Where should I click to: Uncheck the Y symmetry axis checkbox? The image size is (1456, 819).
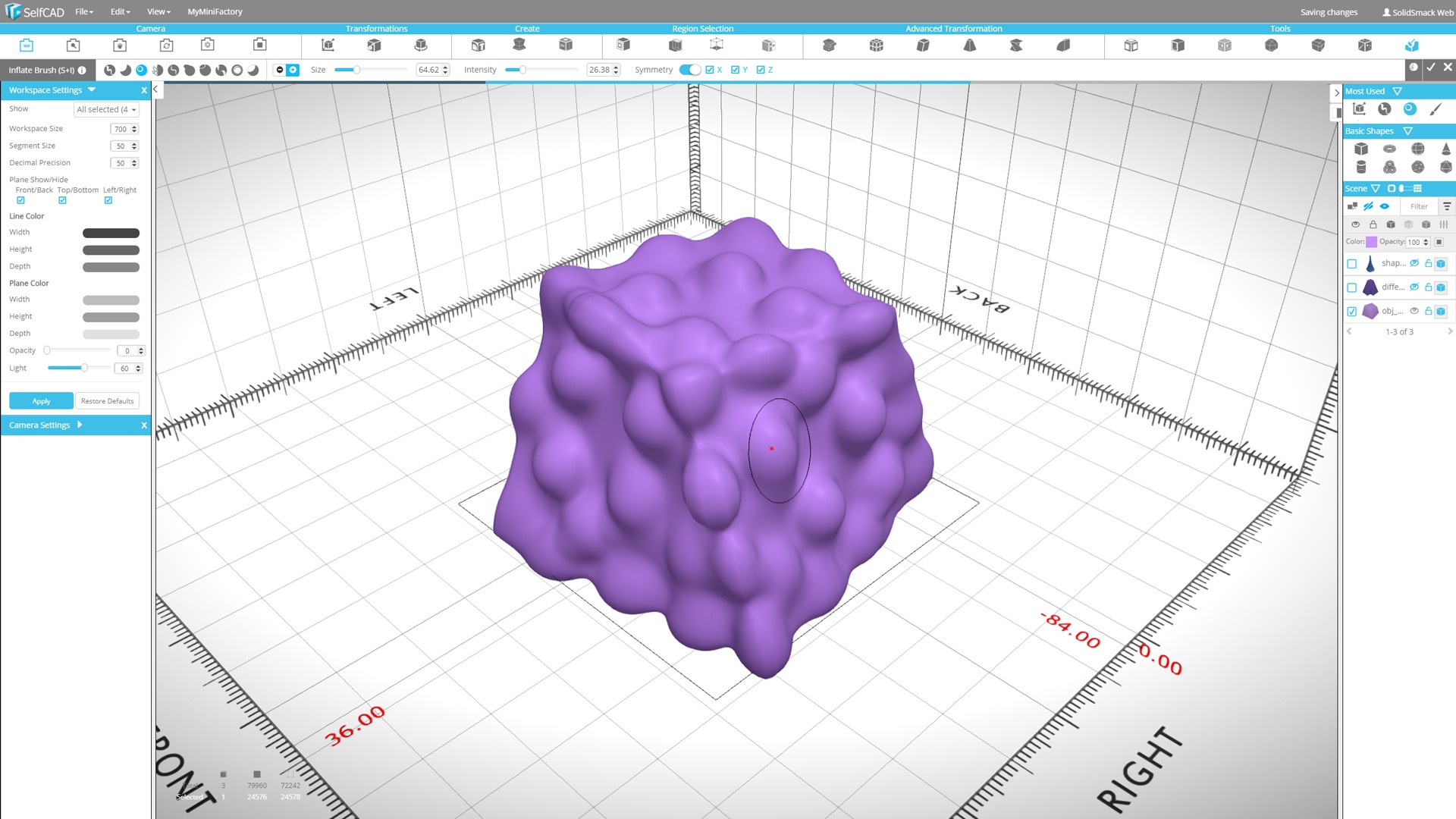pos(735,70)
